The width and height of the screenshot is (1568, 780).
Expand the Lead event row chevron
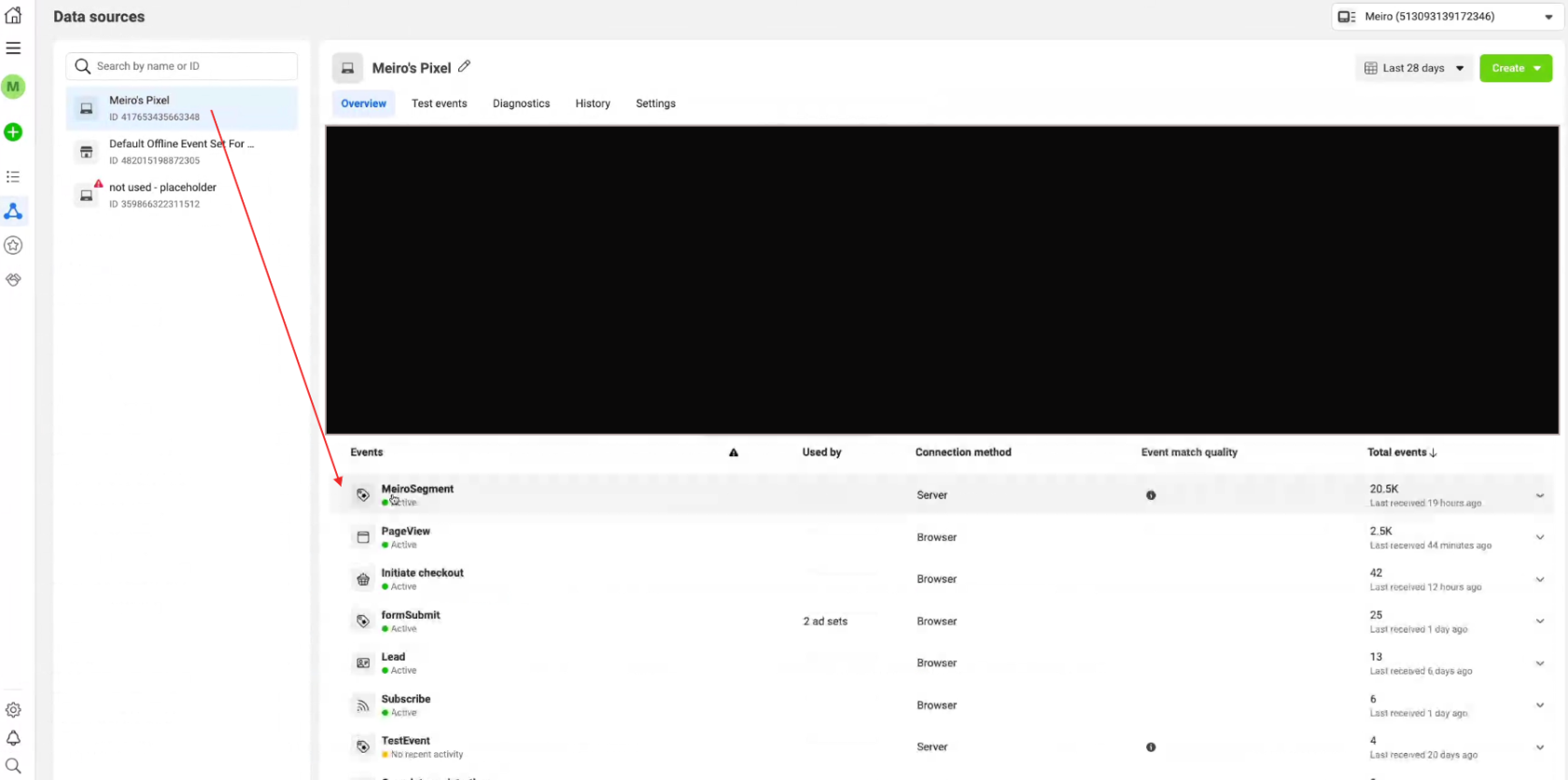pyautogui.click(x=1540, y=663)
